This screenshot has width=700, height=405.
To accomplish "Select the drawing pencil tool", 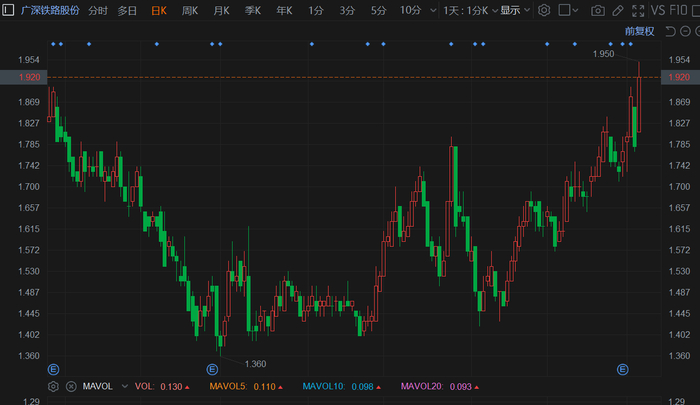I will tap(619, 10).
